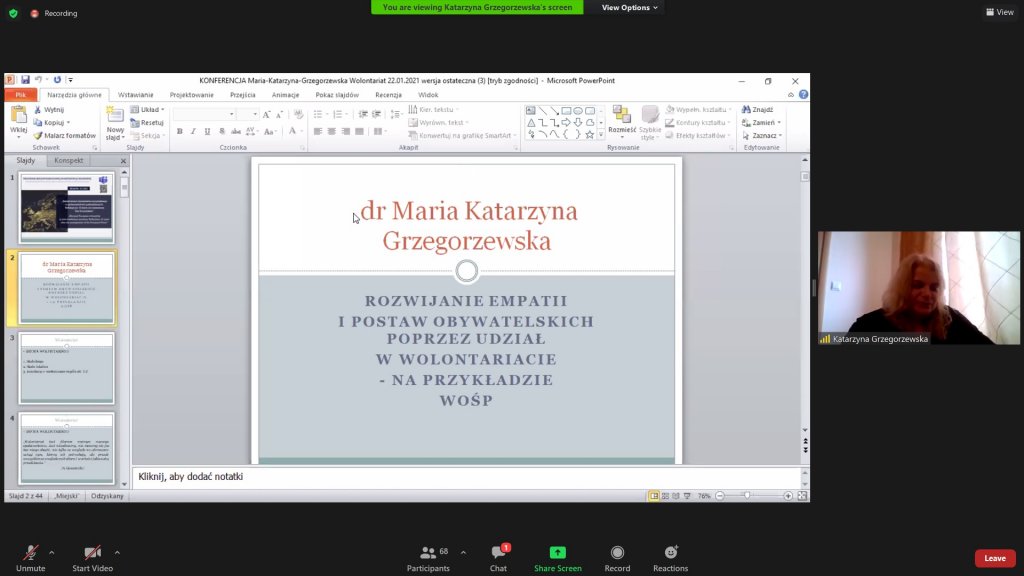Open the Plik tab in PowerPoint
This screenshot has height=576, width=1024.
[21, 95]
